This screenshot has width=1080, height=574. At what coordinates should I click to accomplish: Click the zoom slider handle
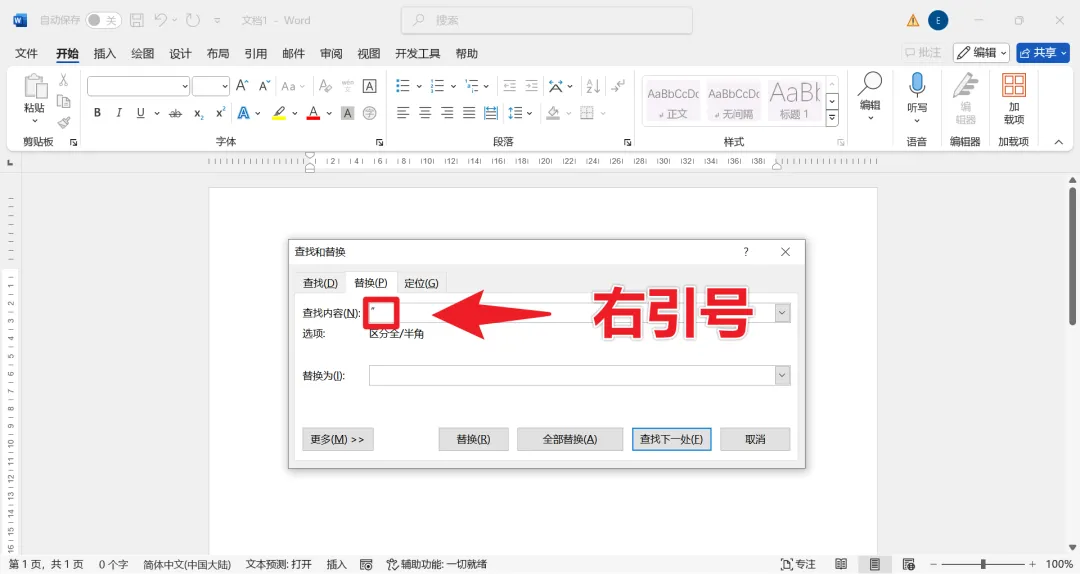[983, 564]
